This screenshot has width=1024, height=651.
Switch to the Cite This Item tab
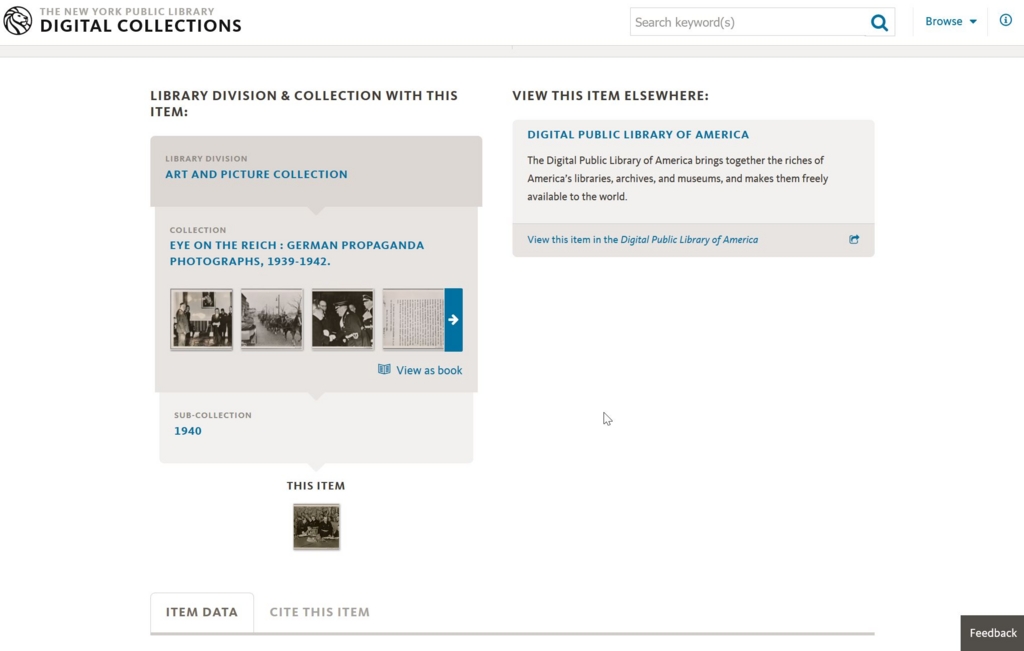coord(319,612)
